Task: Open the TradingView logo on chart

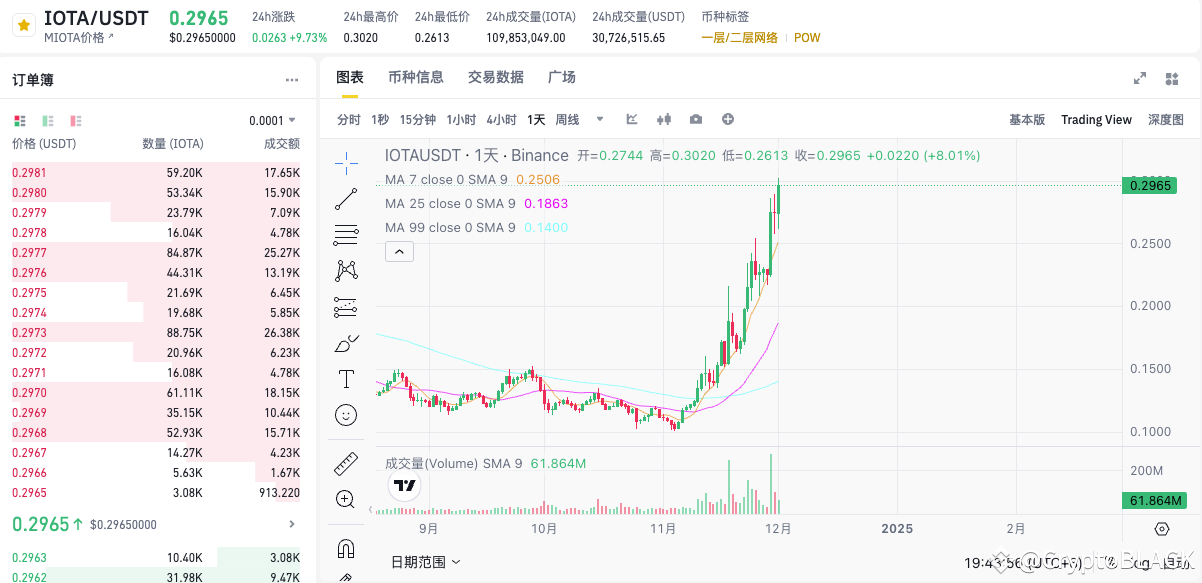Action: 404,486
